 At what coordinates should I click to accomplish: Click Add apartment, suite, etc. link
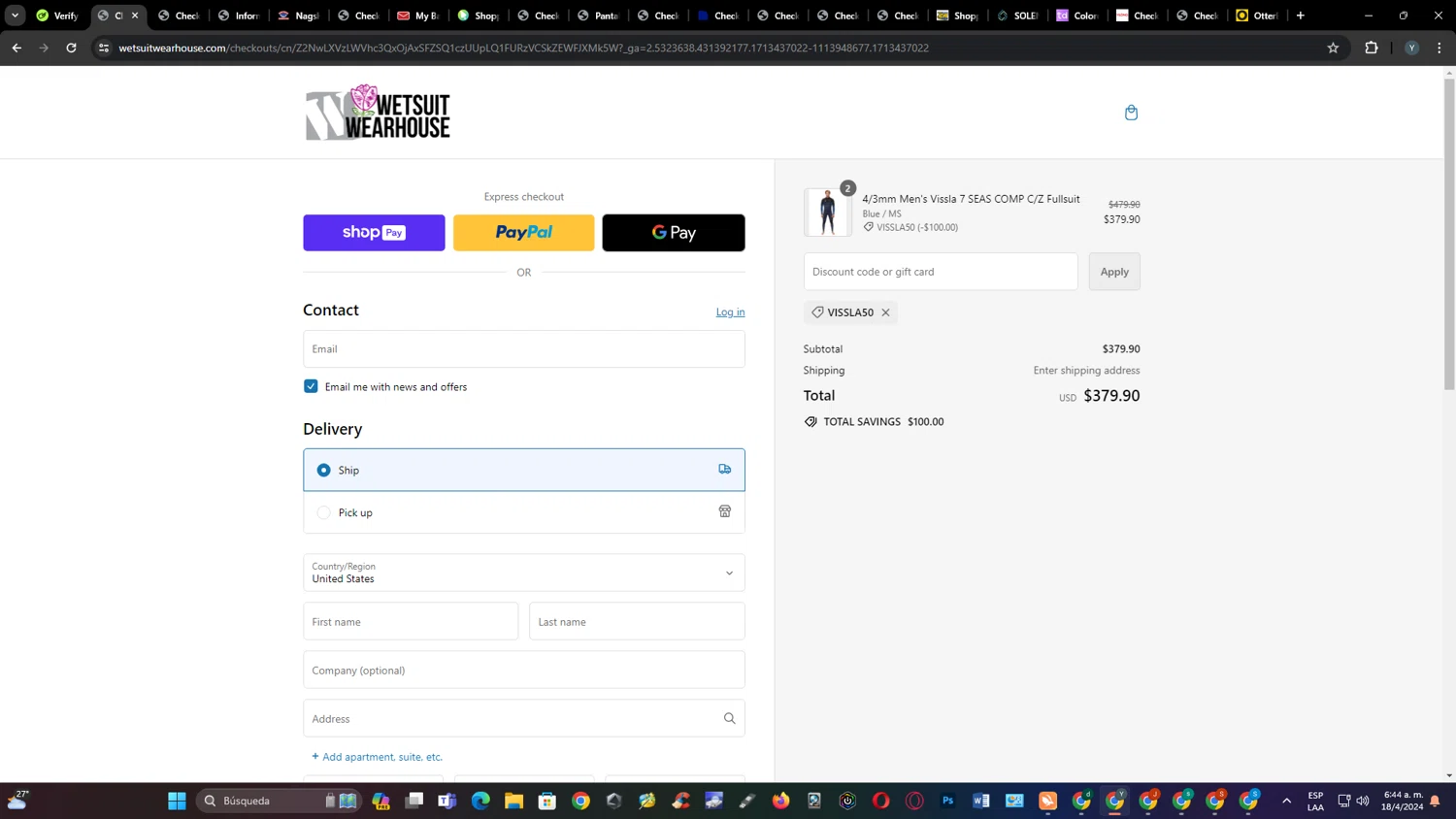[x=378, y=757]
